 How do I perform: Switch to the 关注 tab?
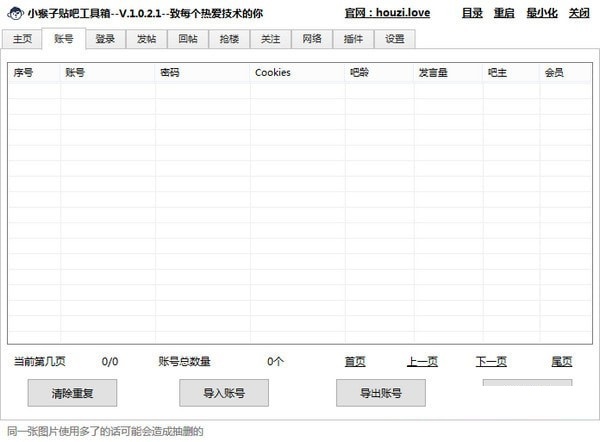pos(270,39)
